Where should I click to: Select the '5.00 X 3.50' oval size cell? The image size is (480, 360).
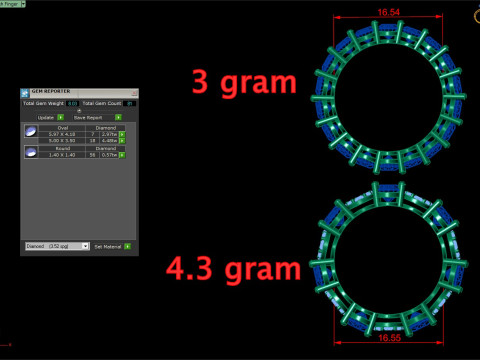click(62, 141)
